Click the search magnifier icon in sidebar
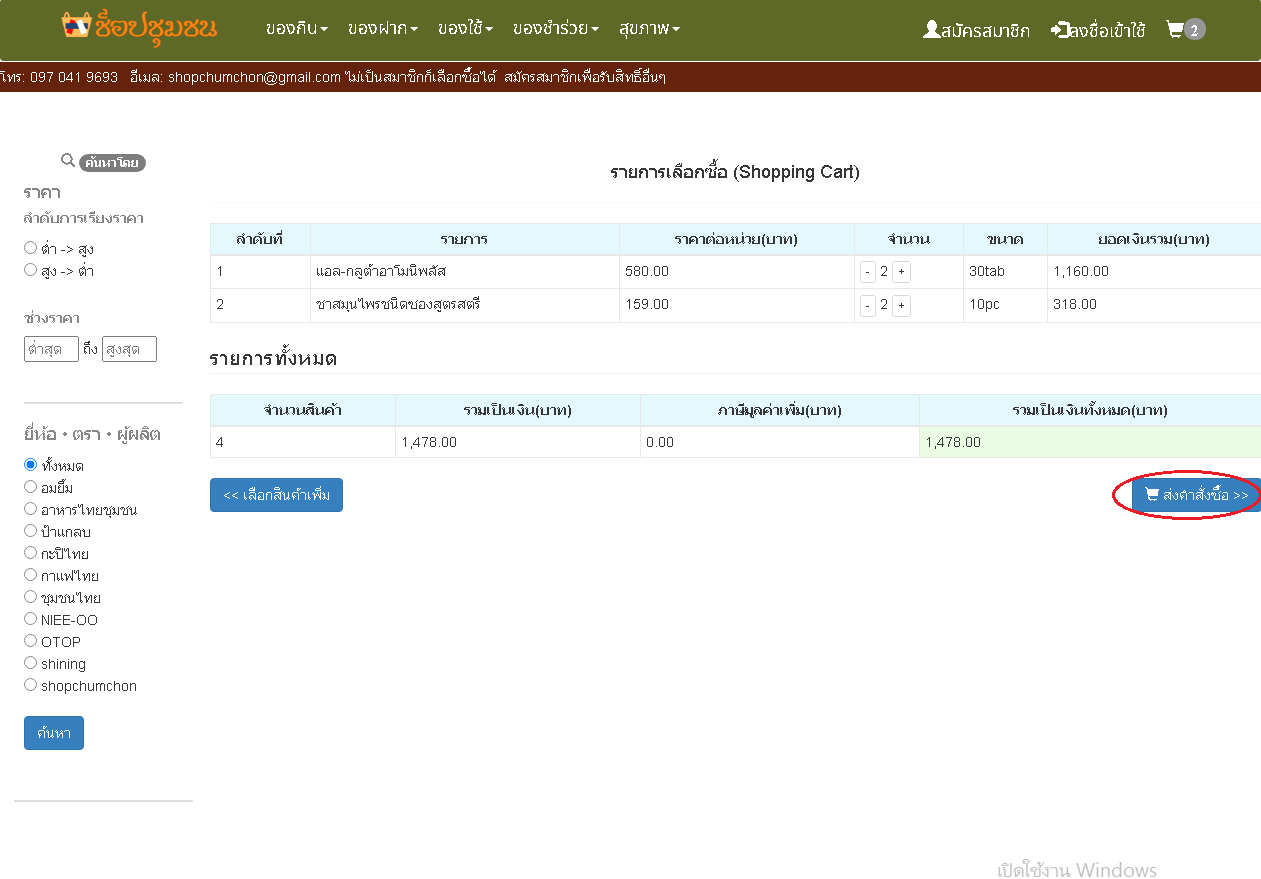This screenshot has width=1261, height=879. click(x=68, y=160)
